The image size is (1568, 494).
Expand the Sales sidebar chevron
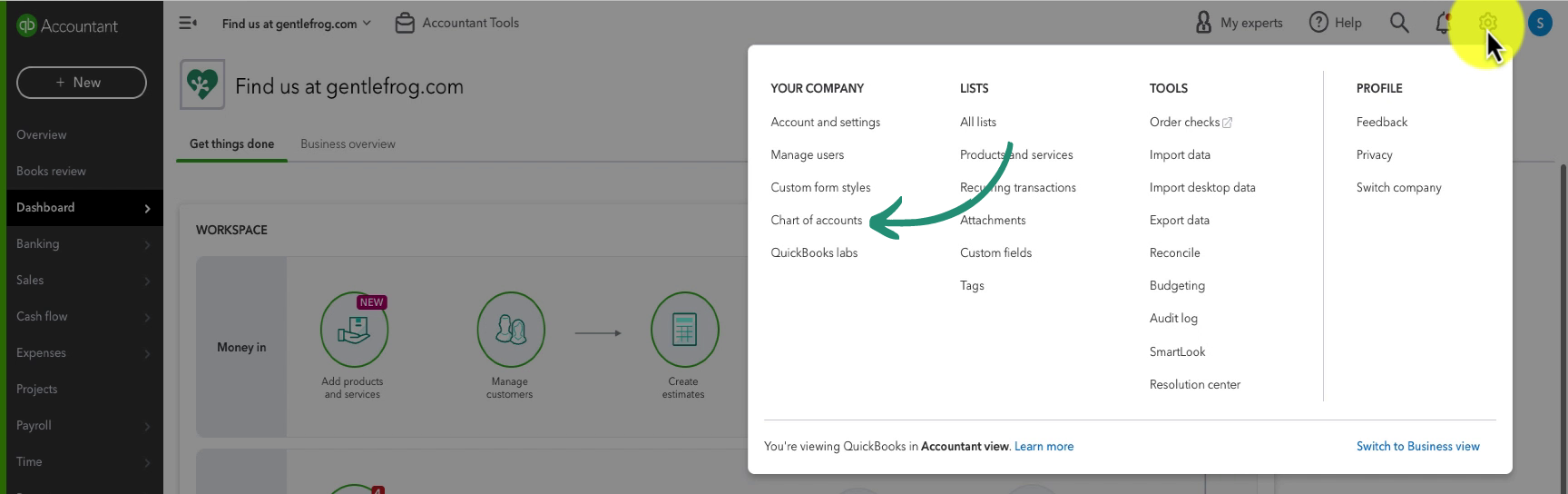click(x=148, y=281)
